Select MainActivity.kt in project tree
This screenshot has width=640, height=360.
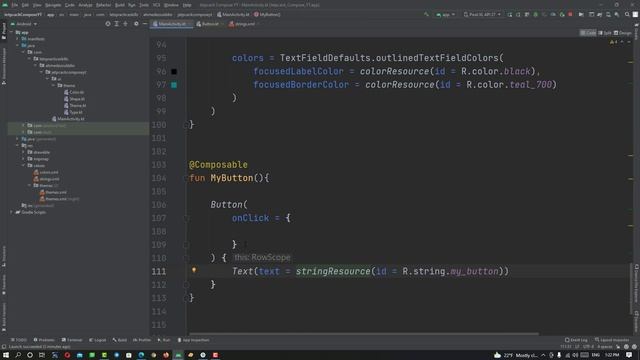tap(68, 119)
